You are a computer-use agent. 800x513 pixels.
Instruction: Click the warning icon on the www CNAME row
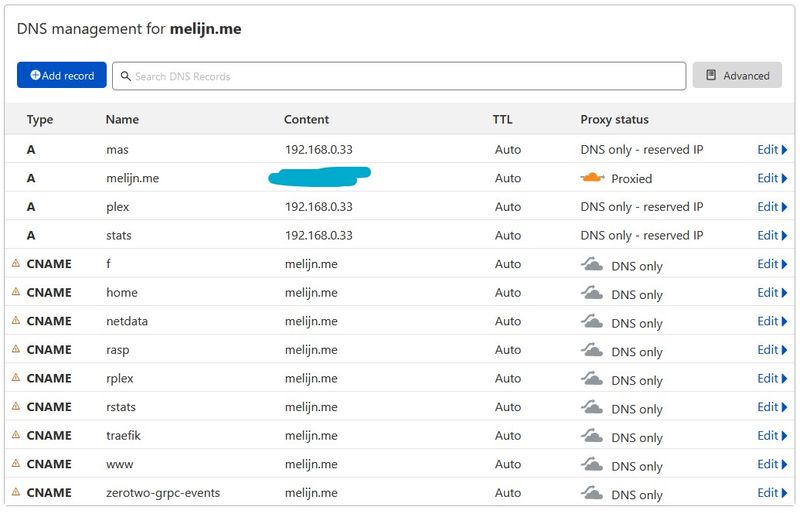tap(16, 464)
